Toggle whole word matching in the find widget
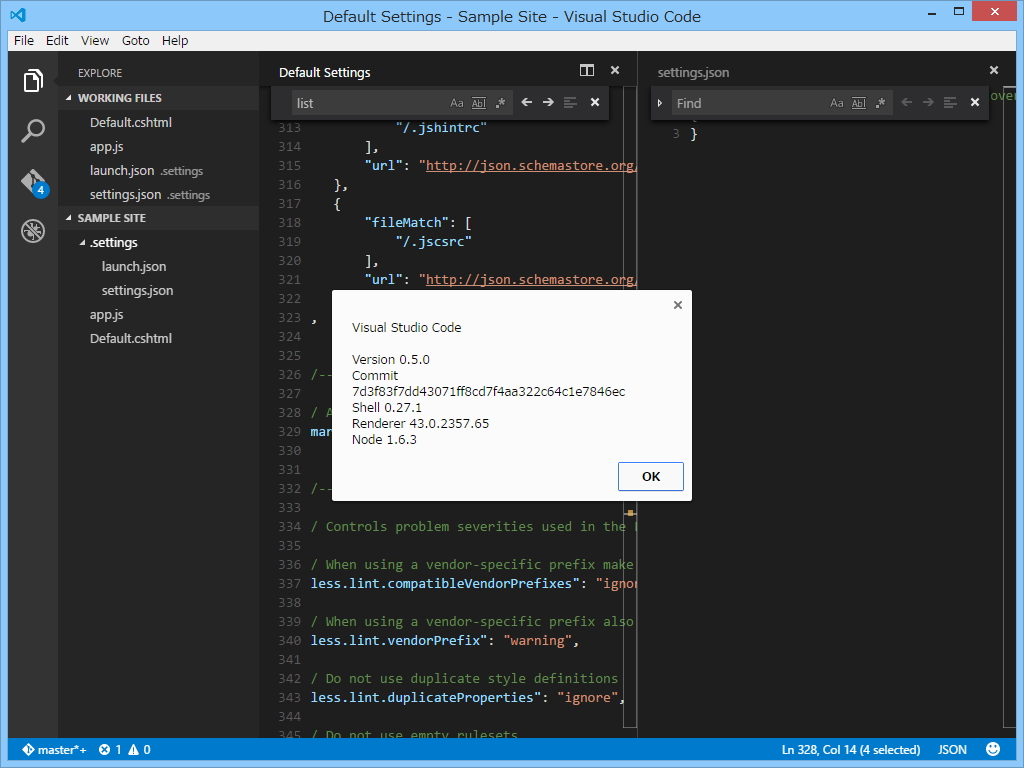Screen dimensions: 1024x768 477,102
